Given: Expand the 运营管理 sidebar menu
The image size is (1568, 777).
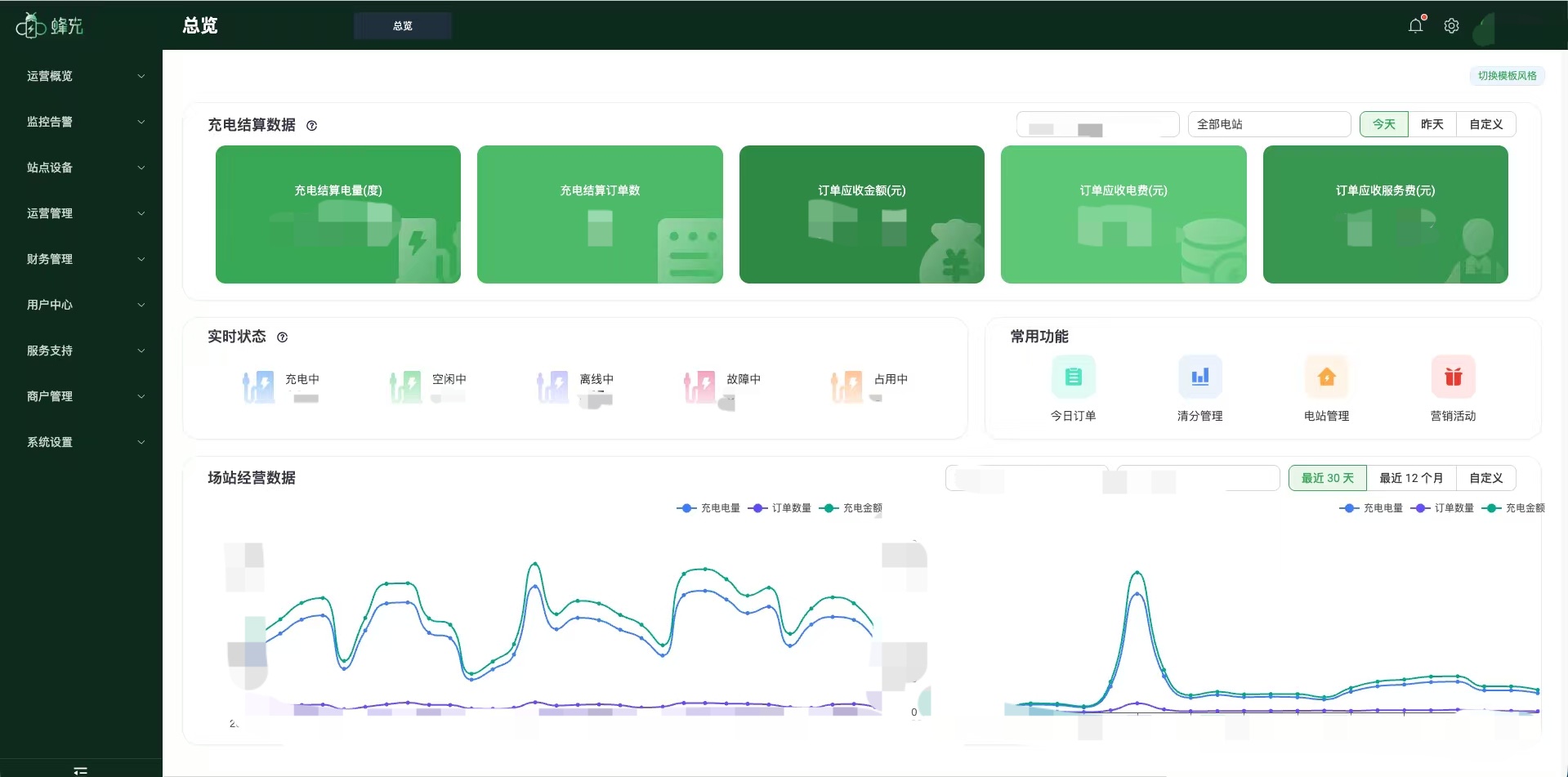Looking at the screenshot, I should (x=82, y=213).
